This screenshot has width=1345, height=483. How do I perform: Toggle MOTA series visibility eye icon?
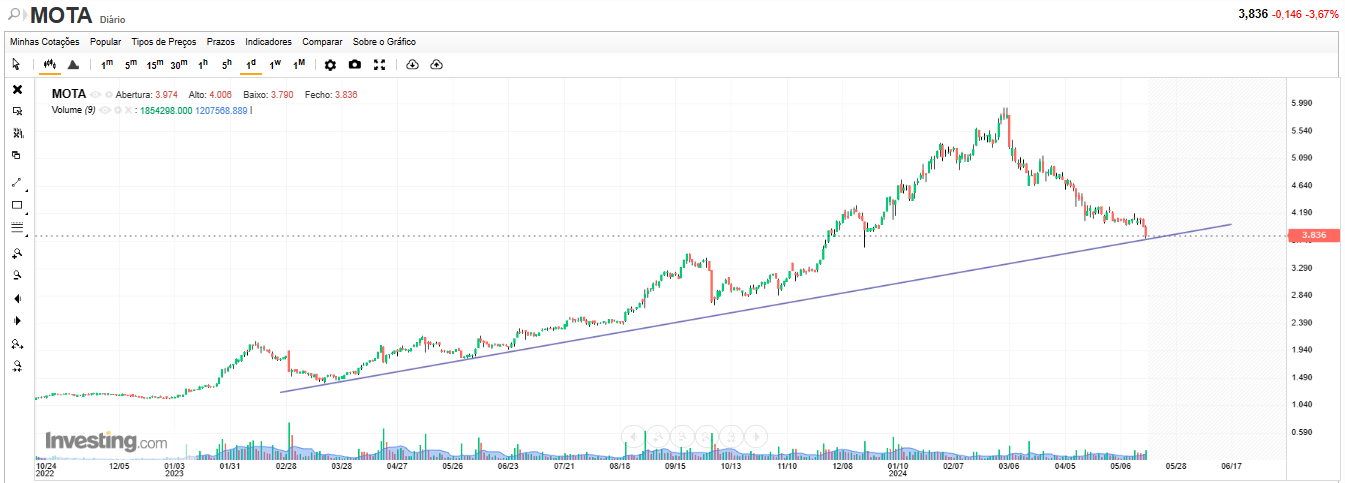tap(96, 94)
